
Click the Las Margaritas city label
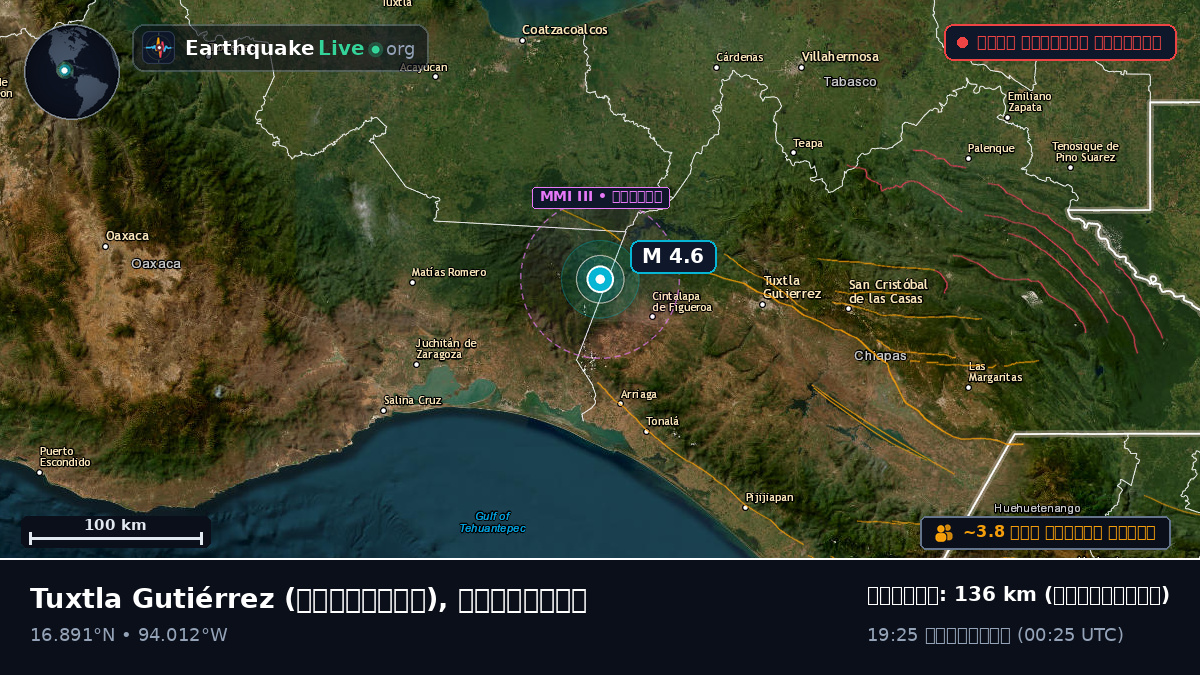pyautogui.click(x=995, y=372)
